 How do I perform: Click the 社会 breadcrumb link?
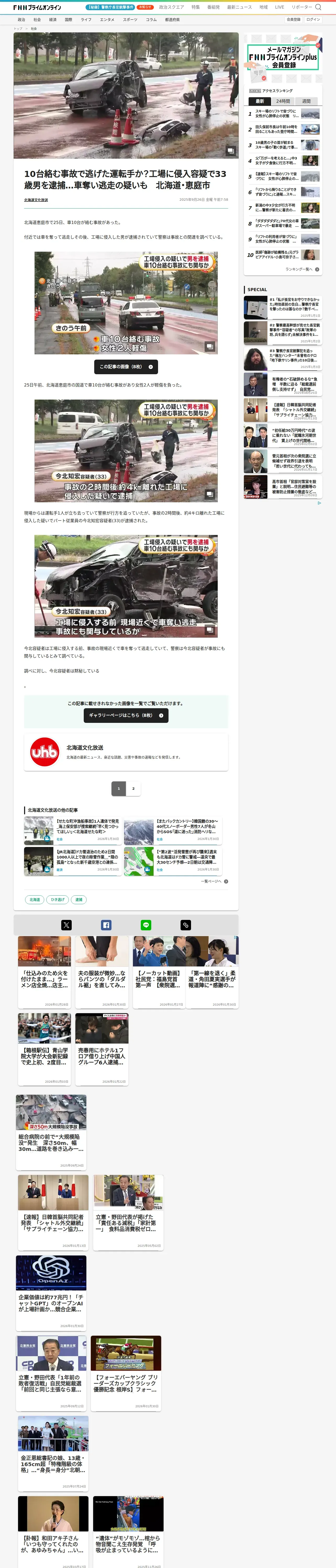click(33, 28)
